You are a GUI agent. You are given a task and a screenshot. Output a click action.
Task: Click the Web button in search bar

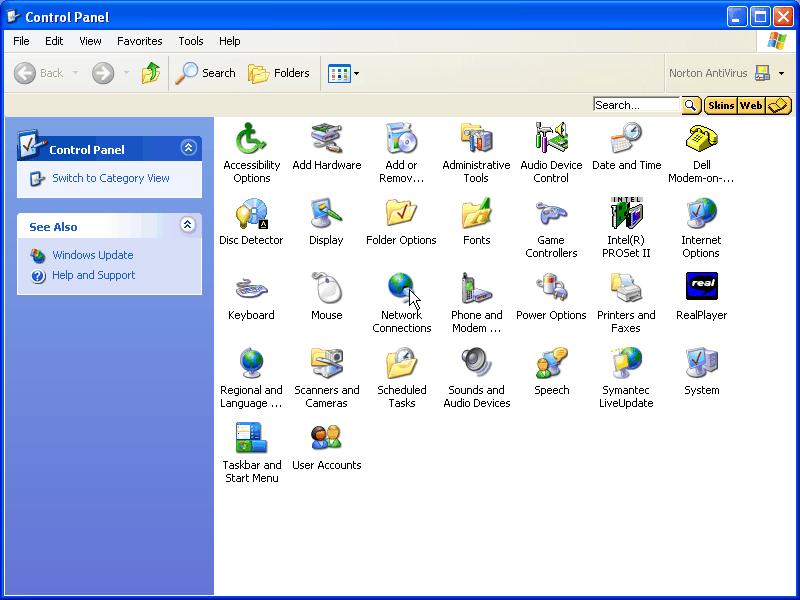coord(751,106)
